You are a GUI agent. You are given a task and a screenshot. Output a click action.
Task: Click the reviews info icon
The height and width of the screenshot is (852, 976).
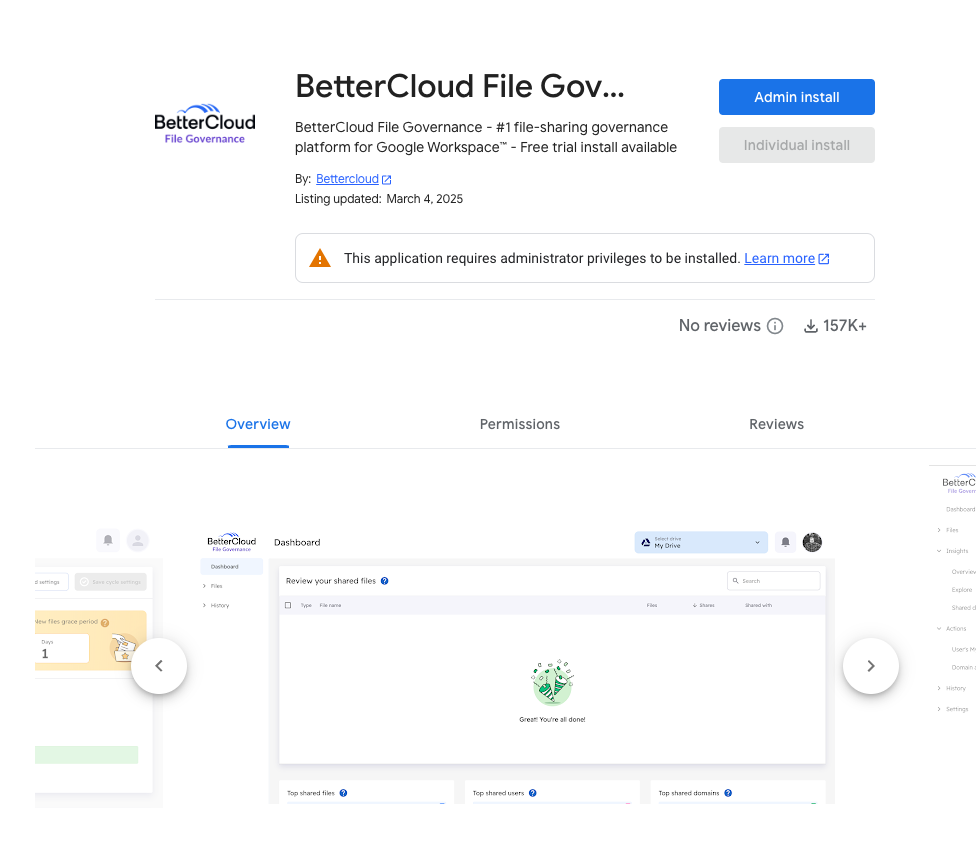click(x=775, y=326)
